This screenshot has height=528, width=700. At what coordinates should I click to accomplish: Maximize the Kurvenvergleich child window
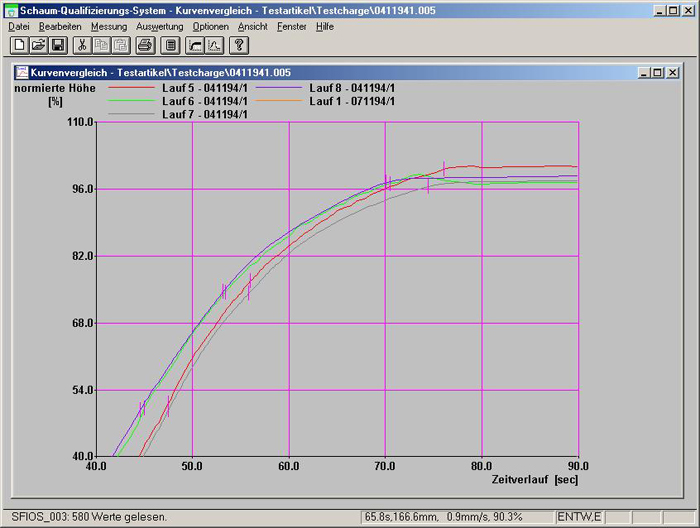point(657,72)
